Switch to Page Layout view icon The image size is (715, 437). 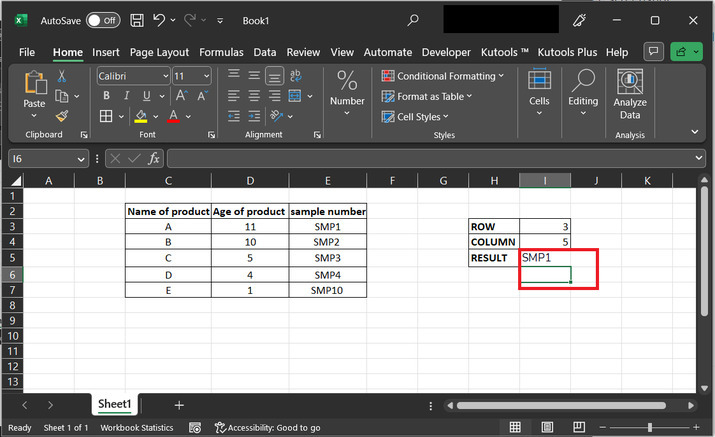[544, 427]
